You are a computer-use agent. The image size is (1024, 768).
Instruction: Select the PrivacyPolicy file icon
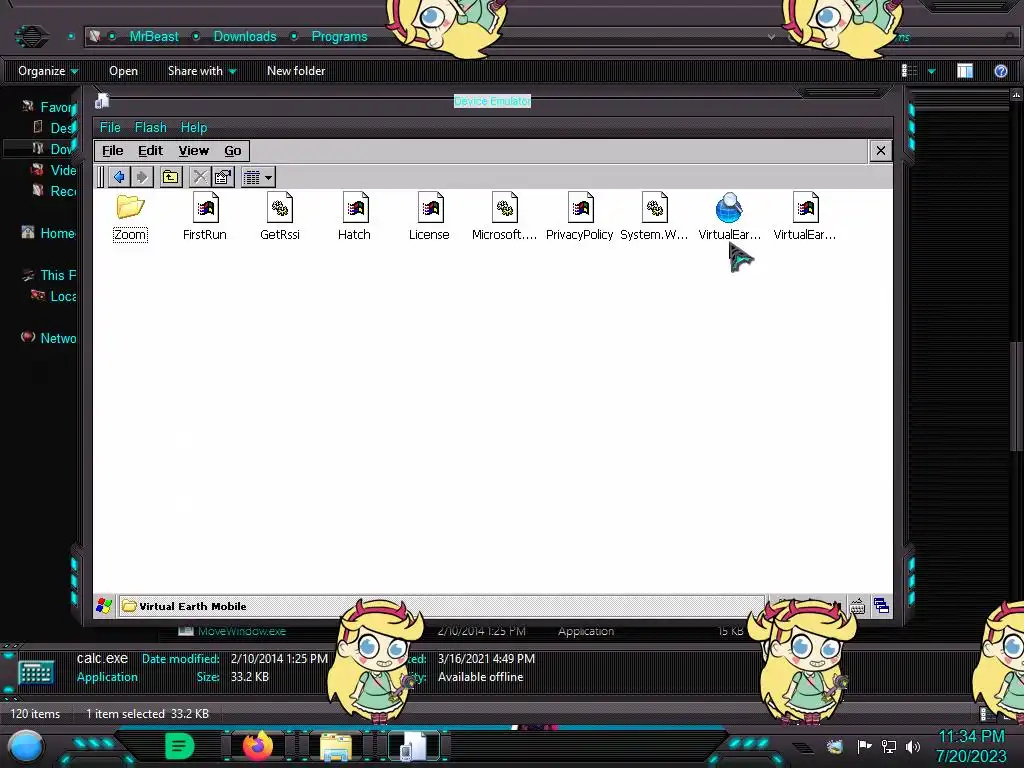click(x=579, y=217)
